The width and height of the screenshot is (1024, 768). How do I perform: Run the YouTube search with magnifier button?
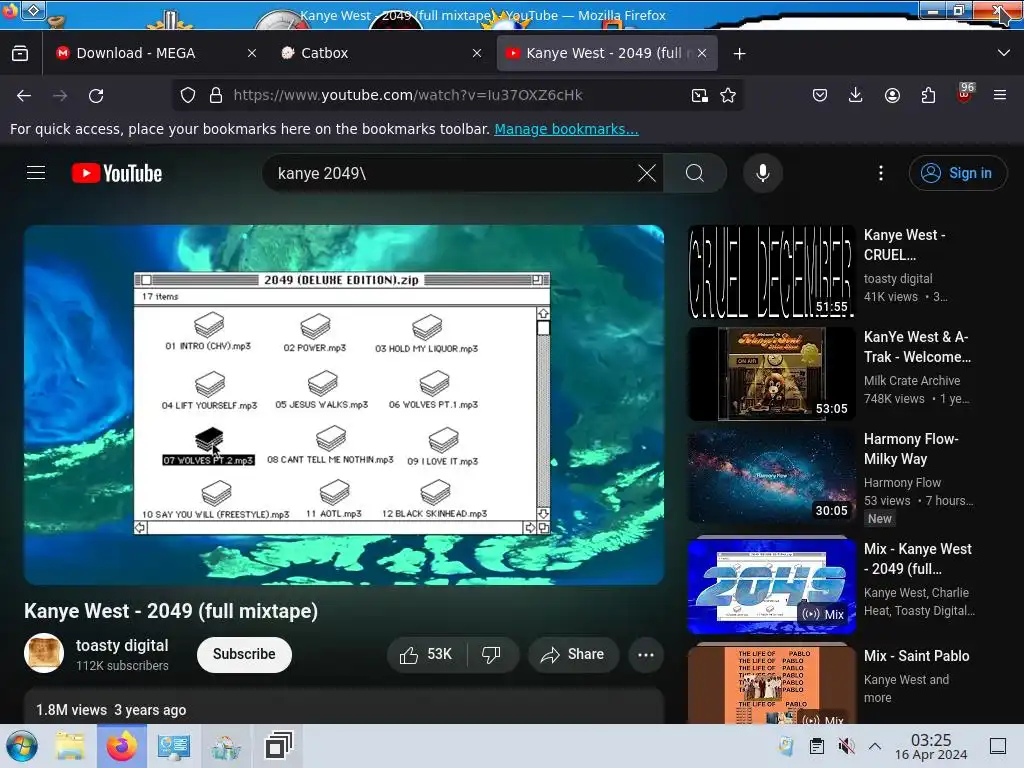[695, 173]
